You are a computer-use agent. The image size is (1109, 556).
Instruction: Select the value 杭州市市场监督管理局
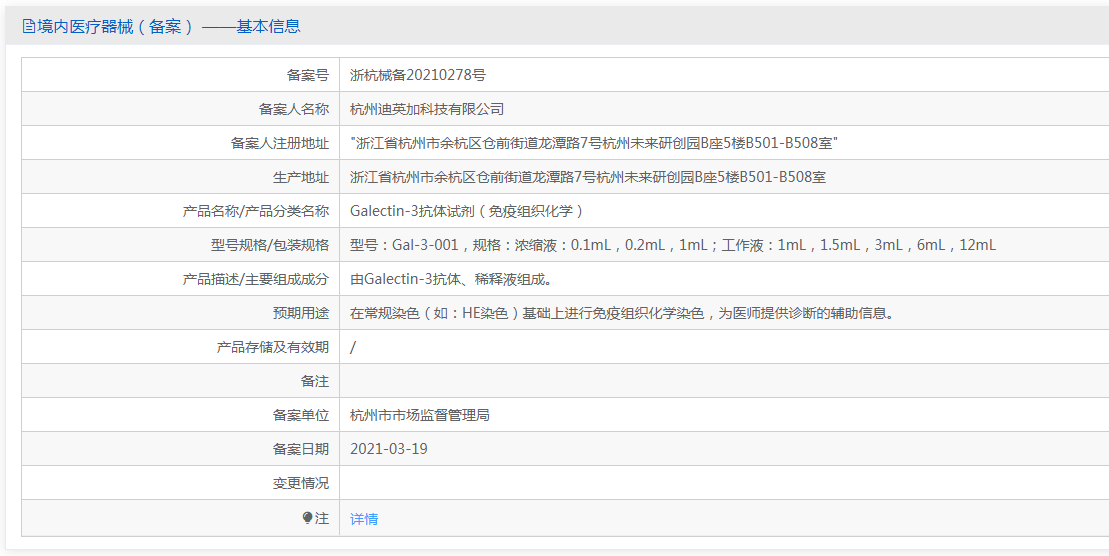[x=419, y=415]
